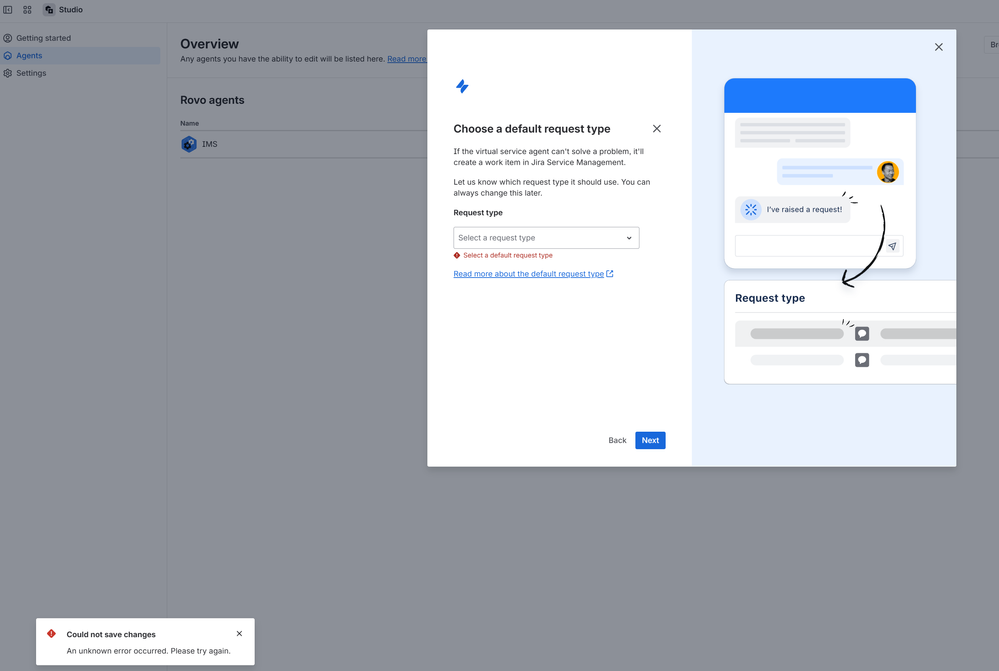Click the Studio label in the top bar

click(x=71, y=10)
